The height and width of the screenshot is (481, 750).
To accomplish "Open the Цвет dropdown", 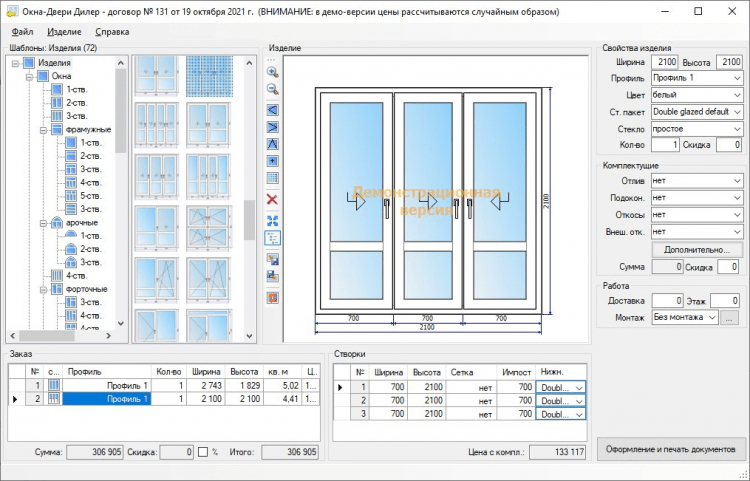I will [696, 95].
